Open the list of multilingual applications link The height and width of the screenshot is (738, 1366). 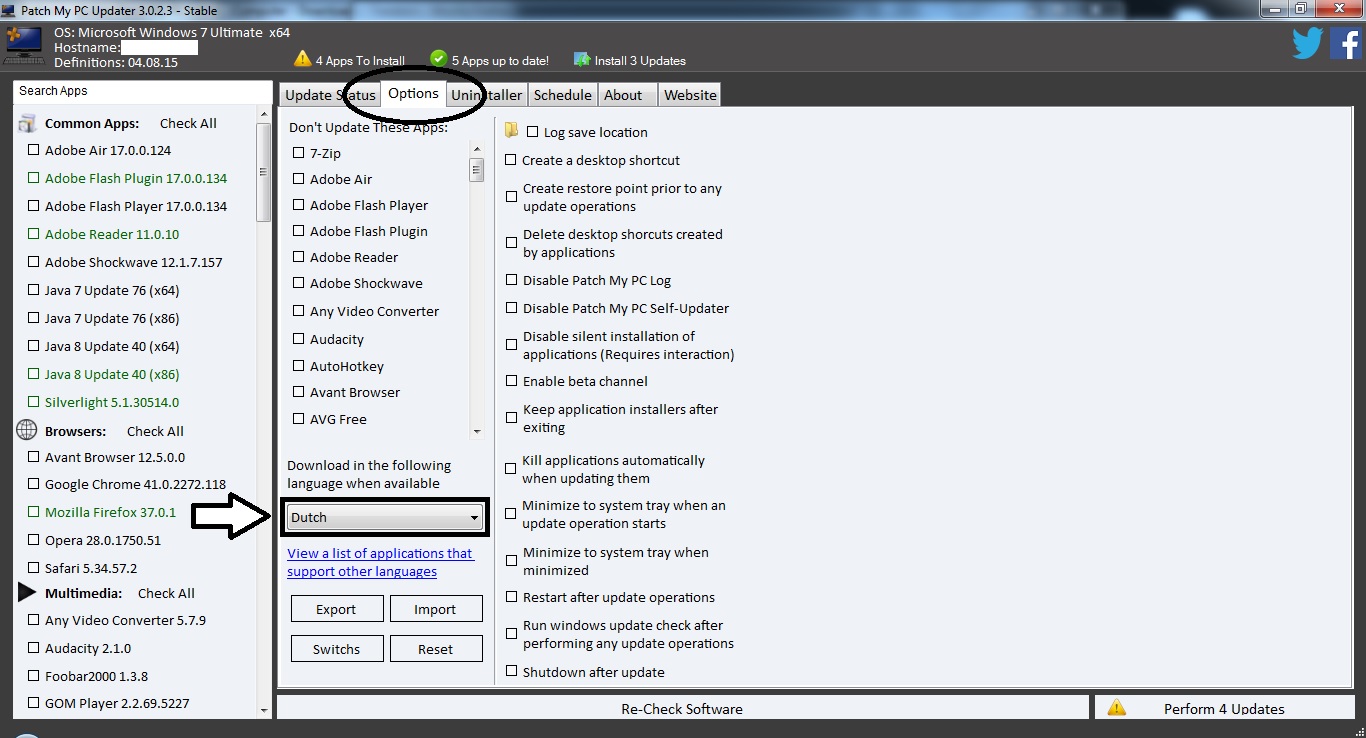379,562
